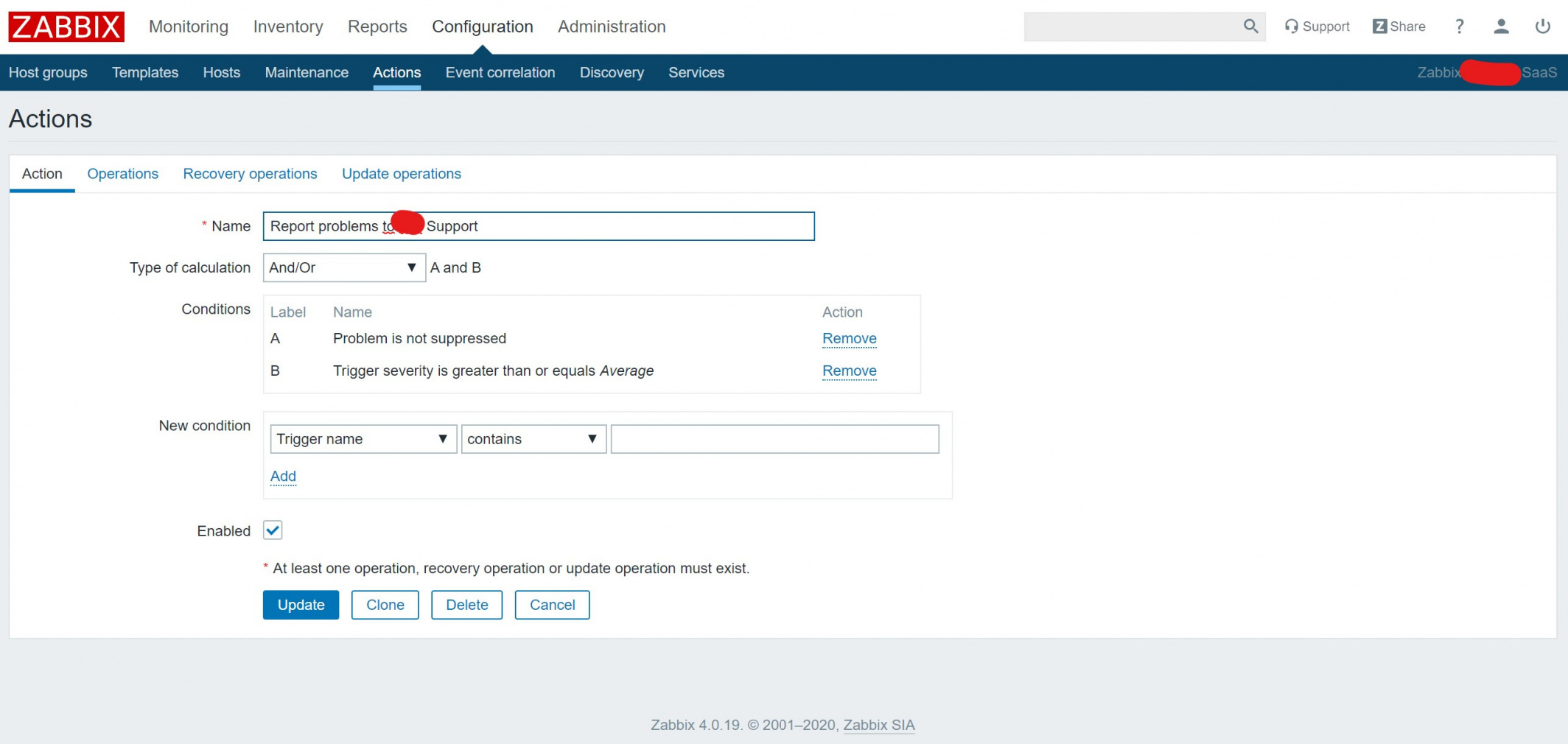Go to Templates submenu
The image size is (1568, 744).
145,72
